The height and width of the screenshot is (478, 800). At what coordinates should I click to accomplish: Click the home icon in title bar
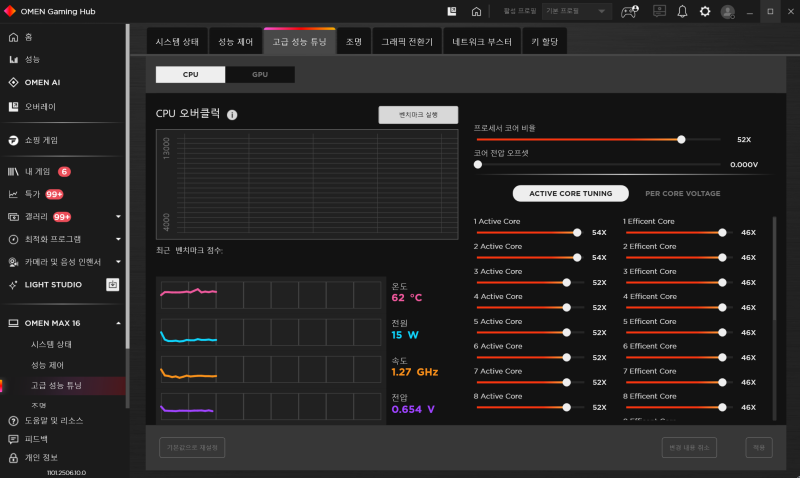tap(476, 11)
